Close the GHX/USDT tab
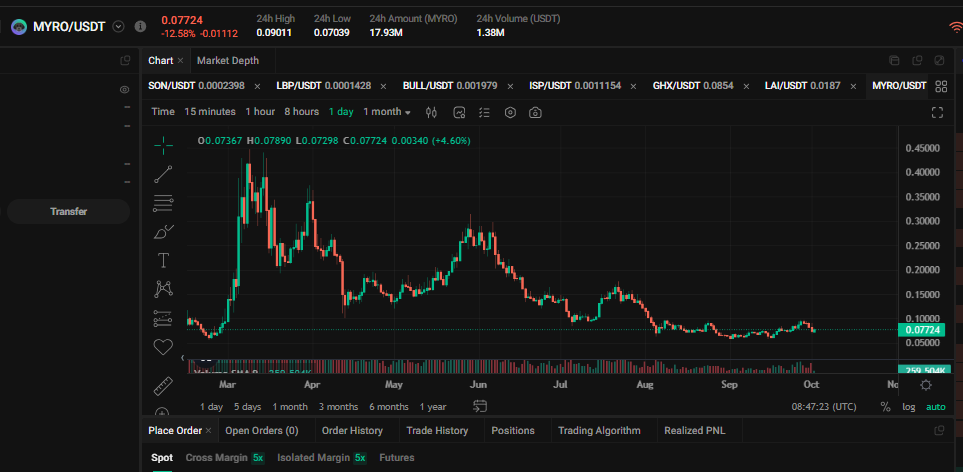963x472 pixels. pos(746,86)
